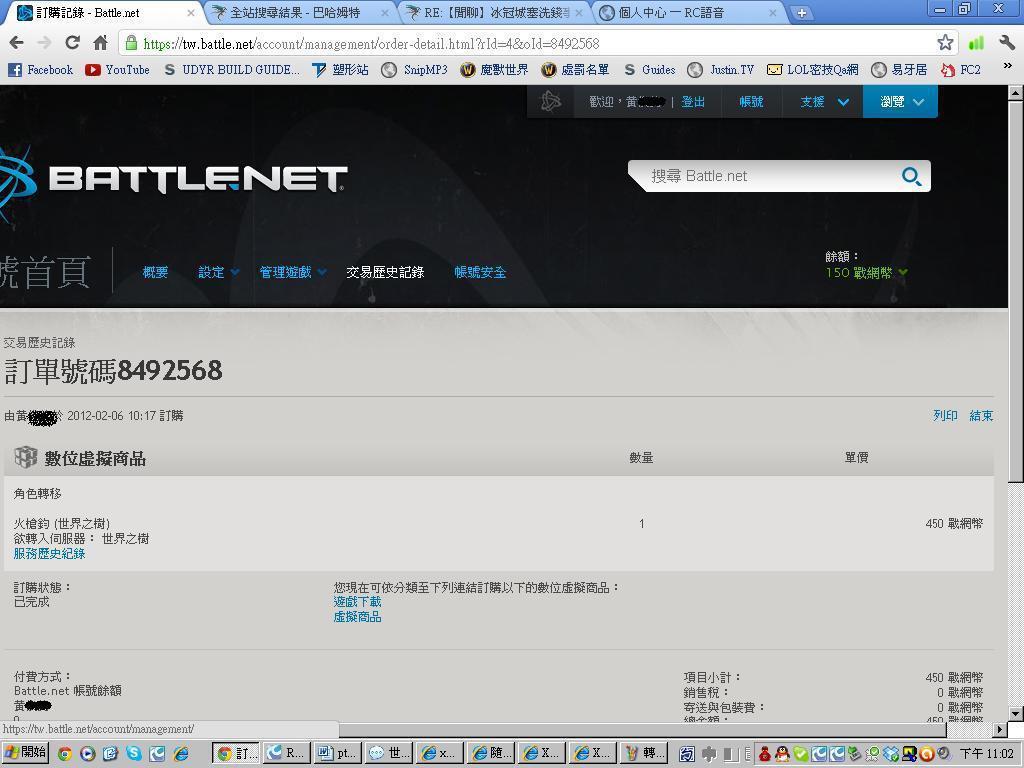Open the LOL密技Qa網 bookmark
This screenshot has width=1024, height=768.
tap(812, 69)
